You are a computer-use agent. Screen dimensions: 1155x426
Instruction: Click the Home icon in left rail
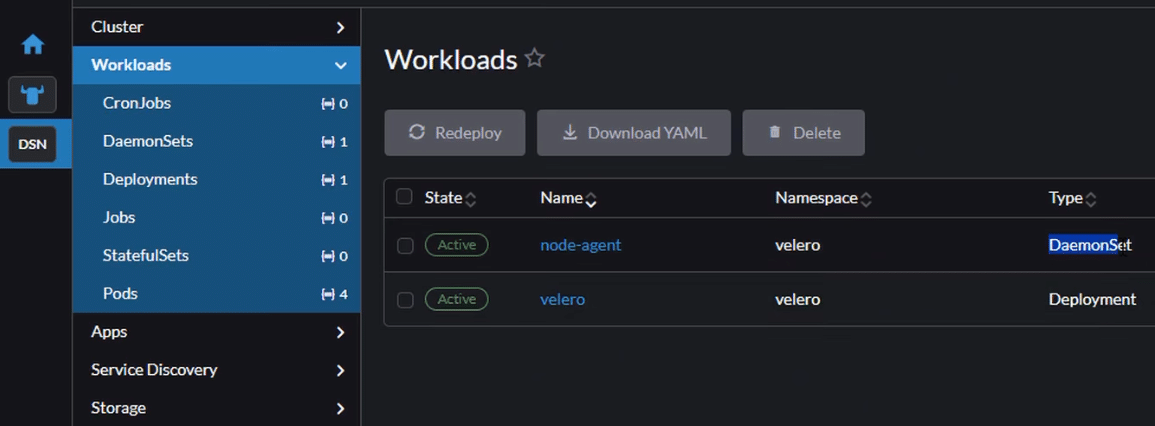33,45
